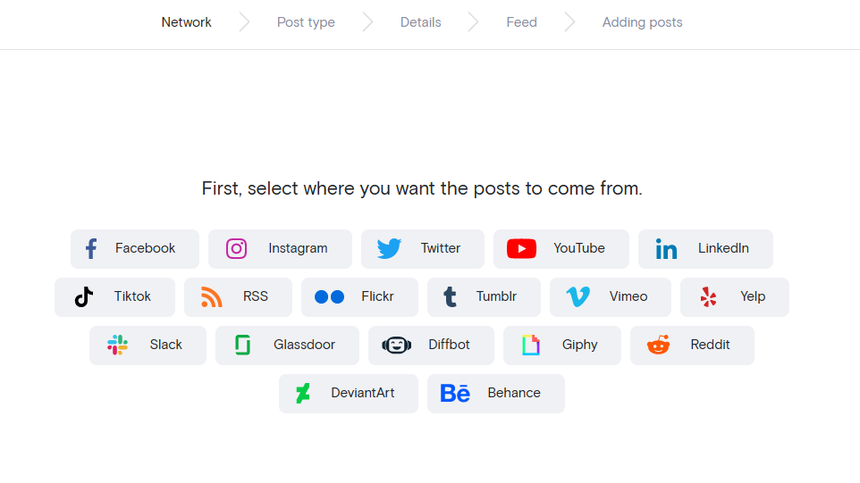The width and height of the screenshot is (860, 483).
Task: Pick the Reddit alien icon
Action: click(x=658, y=345)
